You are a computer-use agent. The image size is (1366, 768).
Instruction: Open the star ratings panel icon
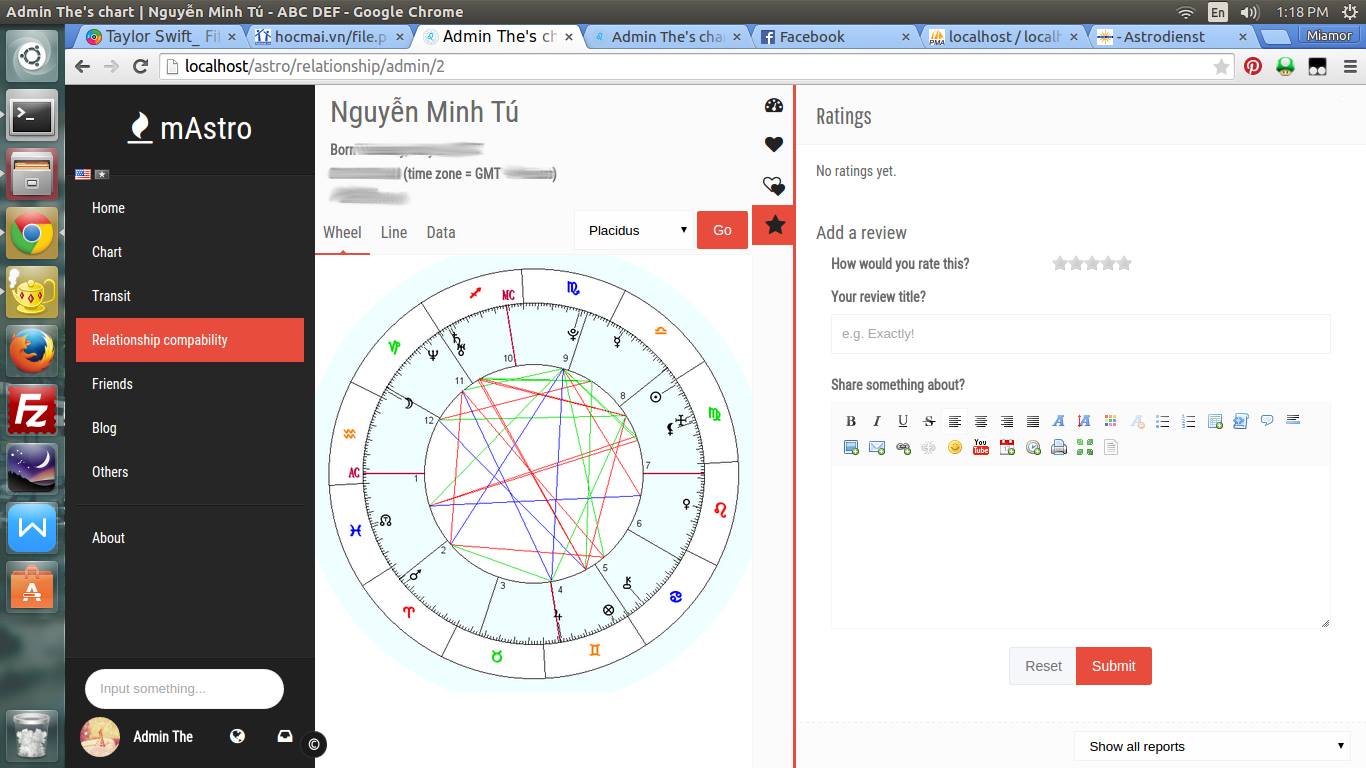click(774, 225)
